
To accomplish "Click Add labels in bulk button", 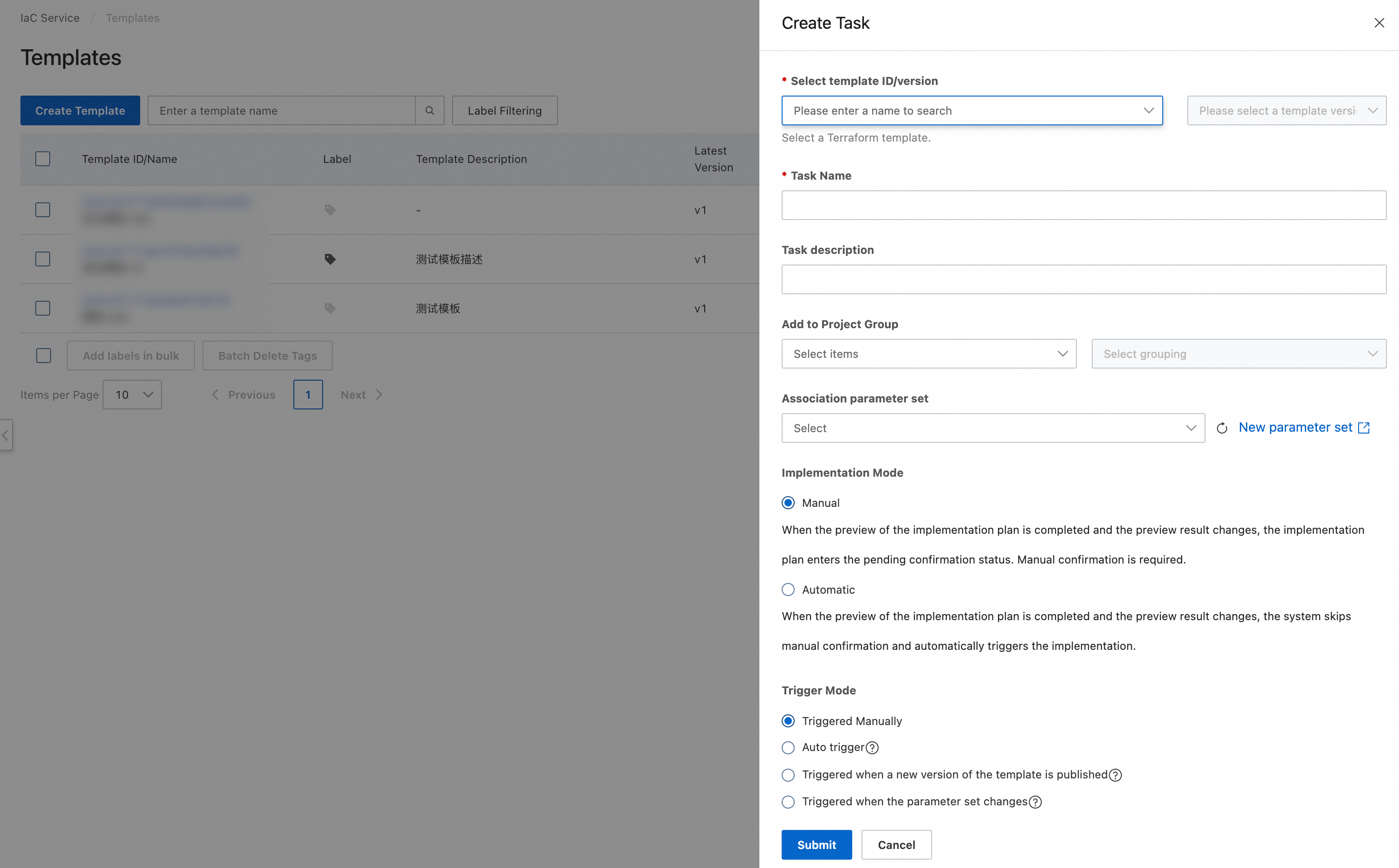I will pos(131,356).
